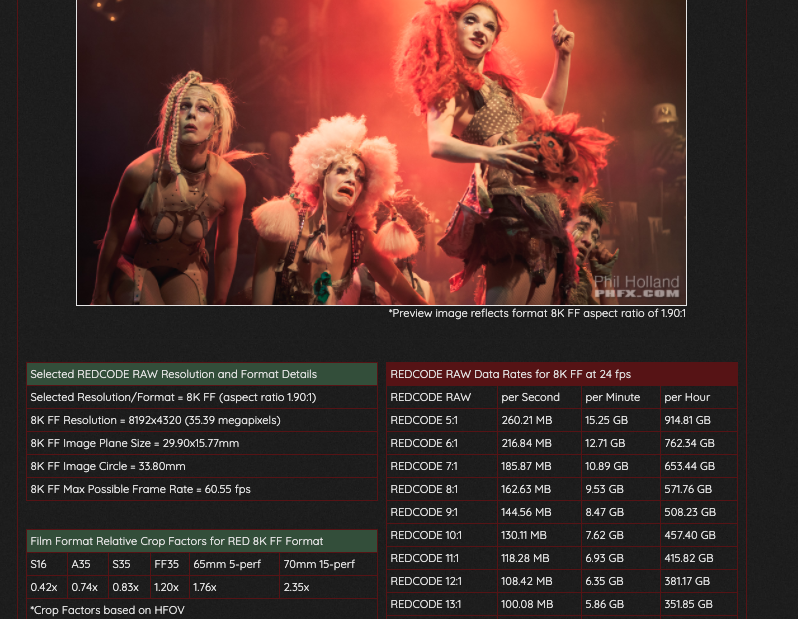Select the 0.42x crop factor
This screenshot has height=619, width=798.
tap(47, 587)
